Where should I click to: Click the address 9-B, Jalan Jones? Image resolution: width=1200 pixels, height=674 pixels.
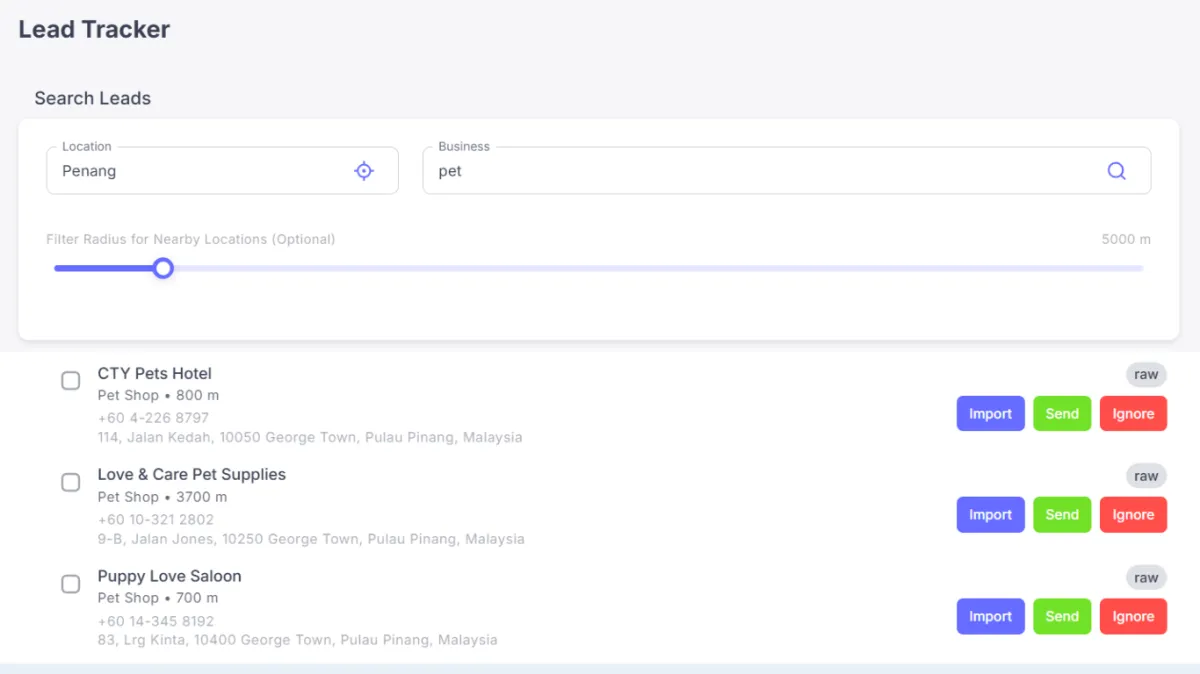[311, 539]
